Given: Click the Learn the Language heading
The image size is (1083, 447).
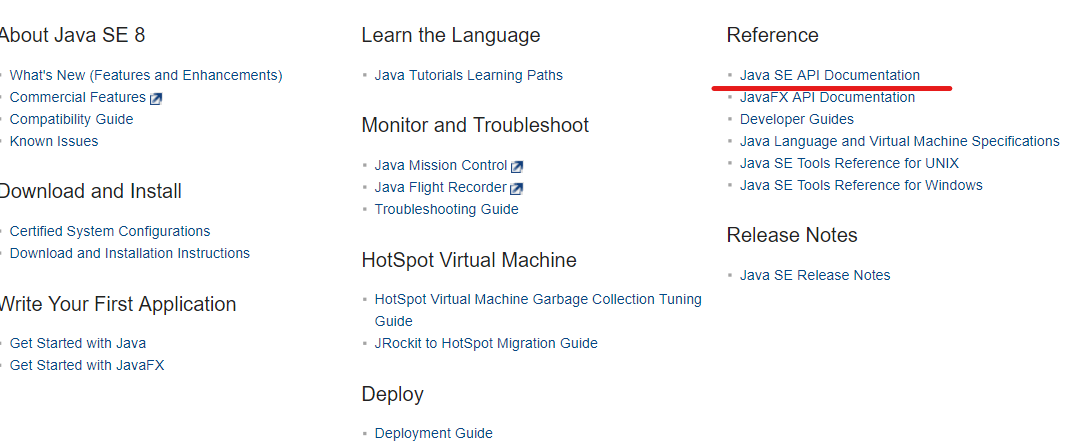Looking at the screenshot, I should 451,35.
